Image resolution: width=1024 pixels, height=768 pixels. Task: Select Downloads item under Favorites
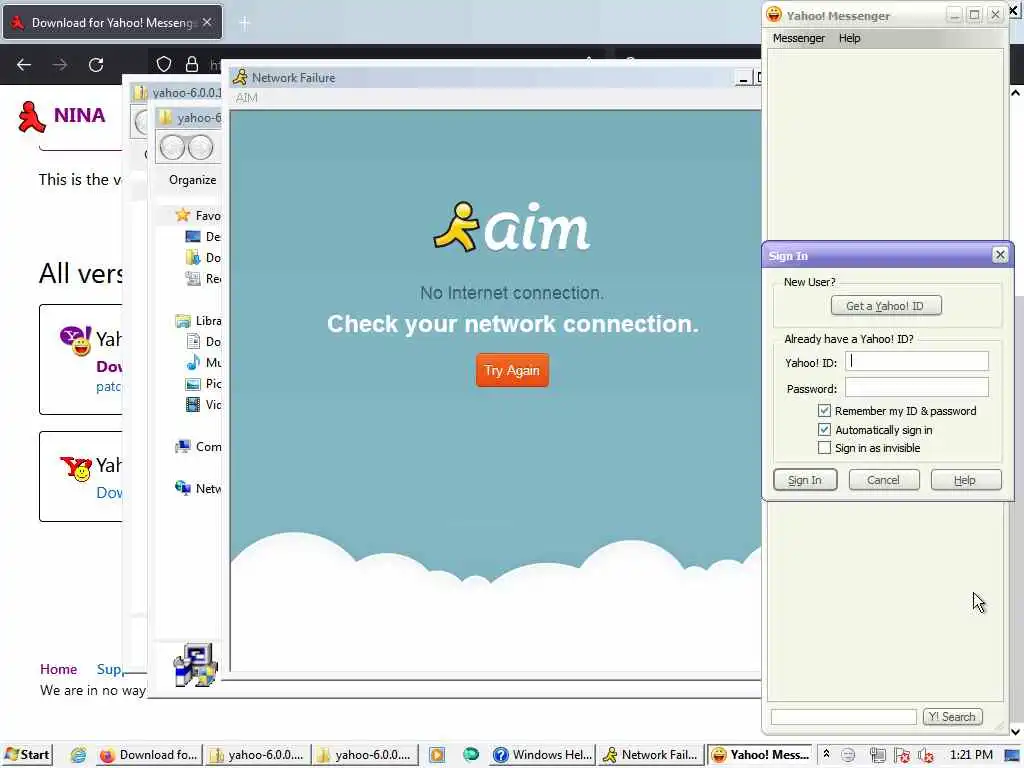(203, 257)
